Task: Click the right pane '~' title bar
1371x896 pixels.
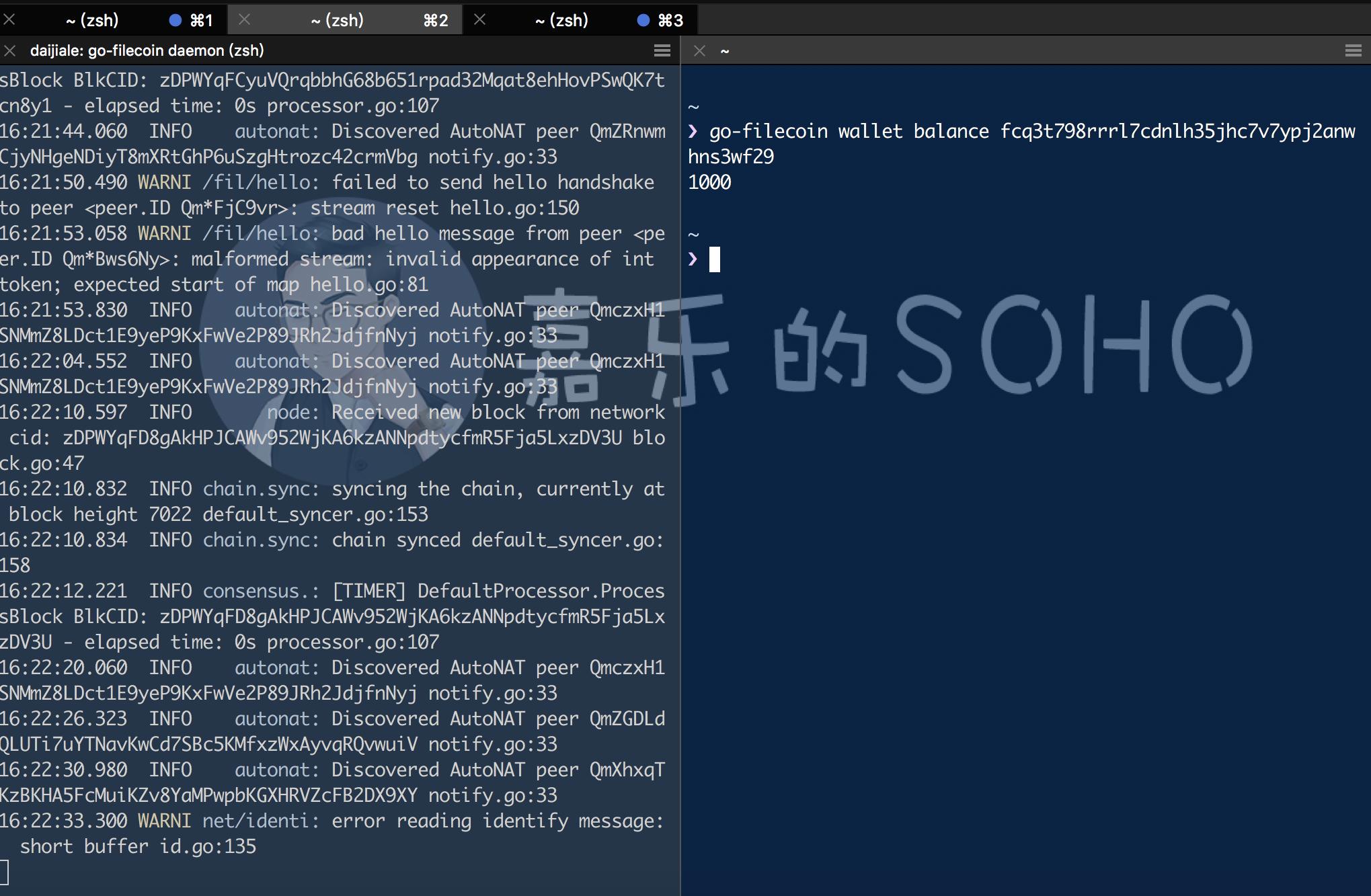Action: pos(1009,51)
